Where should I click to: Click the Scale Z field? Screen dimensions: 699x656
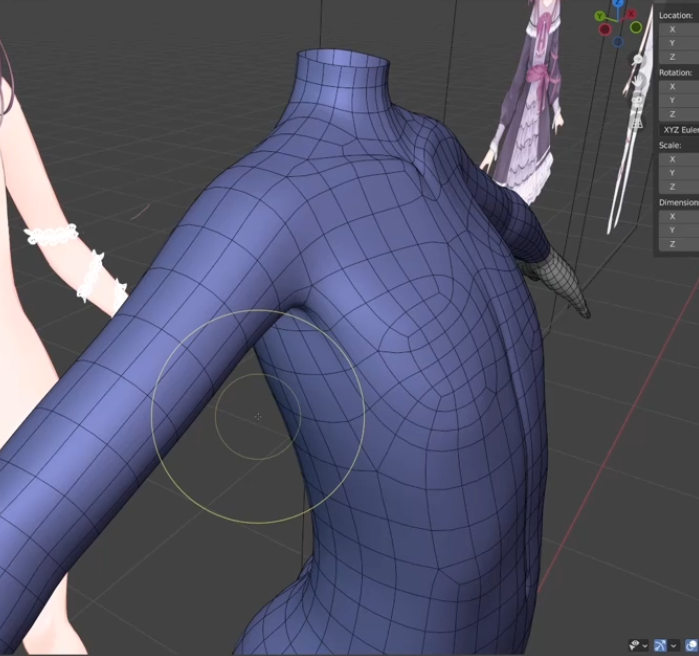pos(678,187)
